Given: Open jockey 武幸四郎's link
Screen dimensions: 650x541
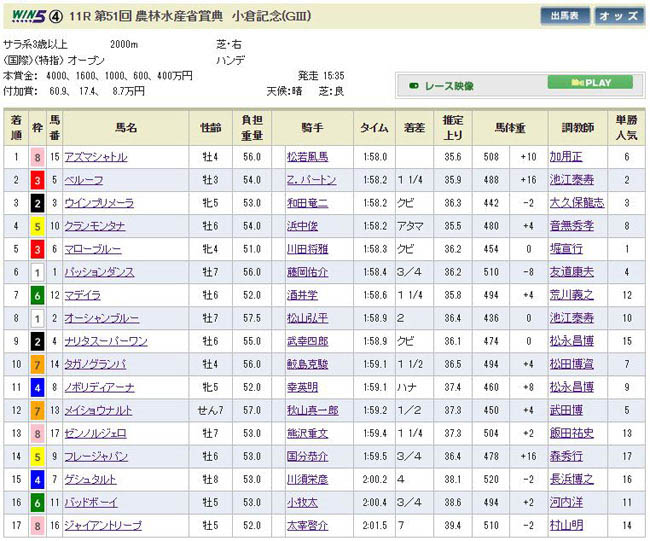Looking at the screenshot, I should coord(307,341).
